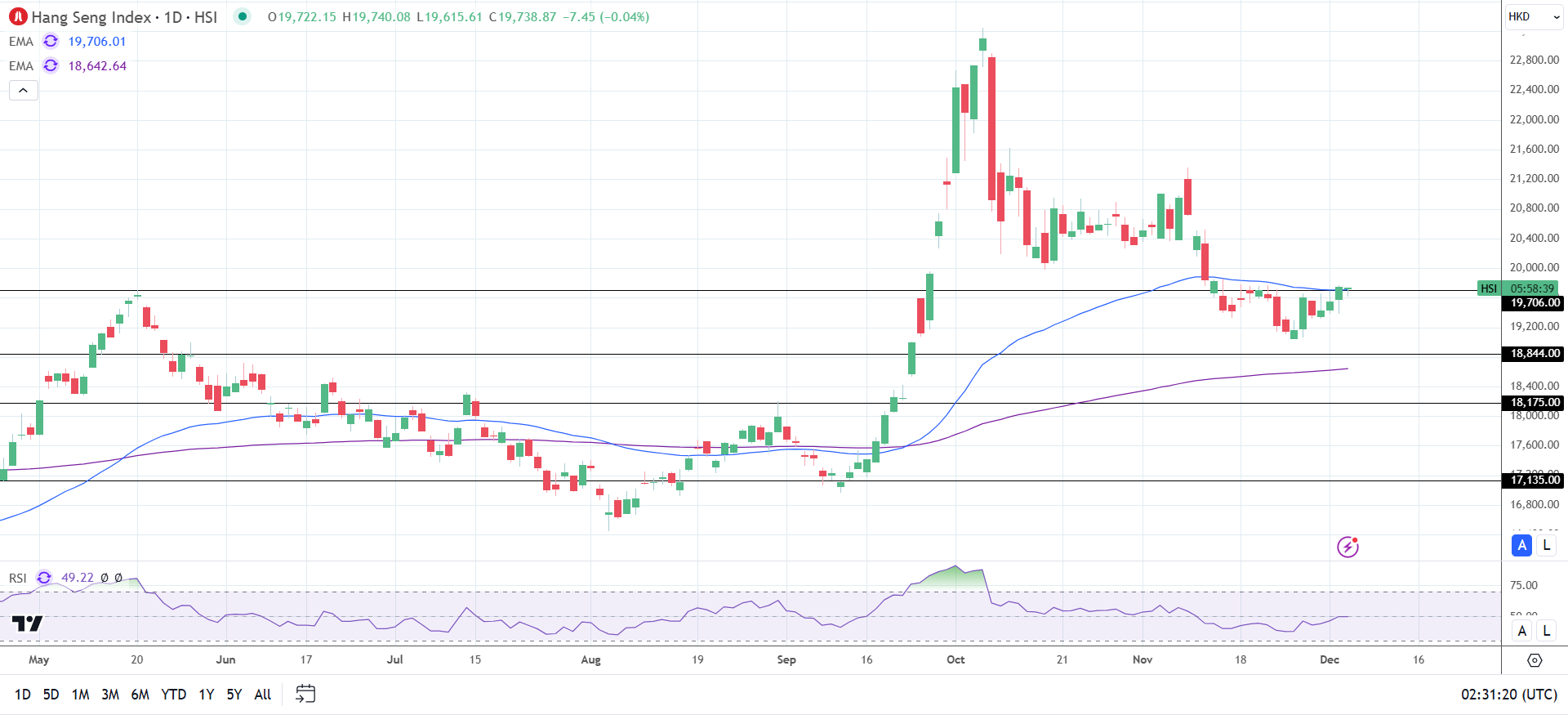Click the EMA value 18,642.64
Viewport: 1568px width, 715px height.
tap(97, 66)
